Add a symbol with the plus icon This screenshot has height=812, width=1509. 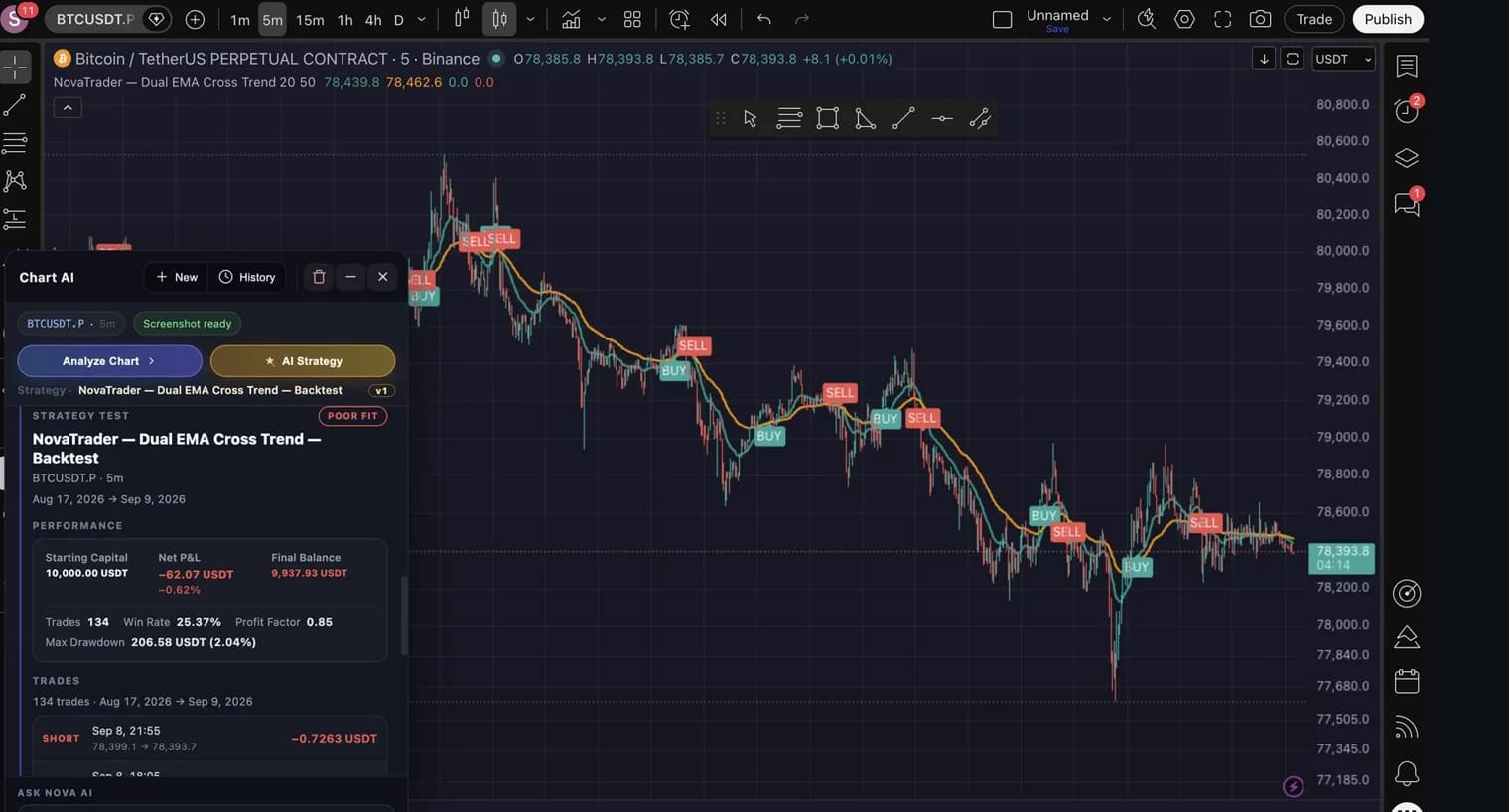coord(195,19)
